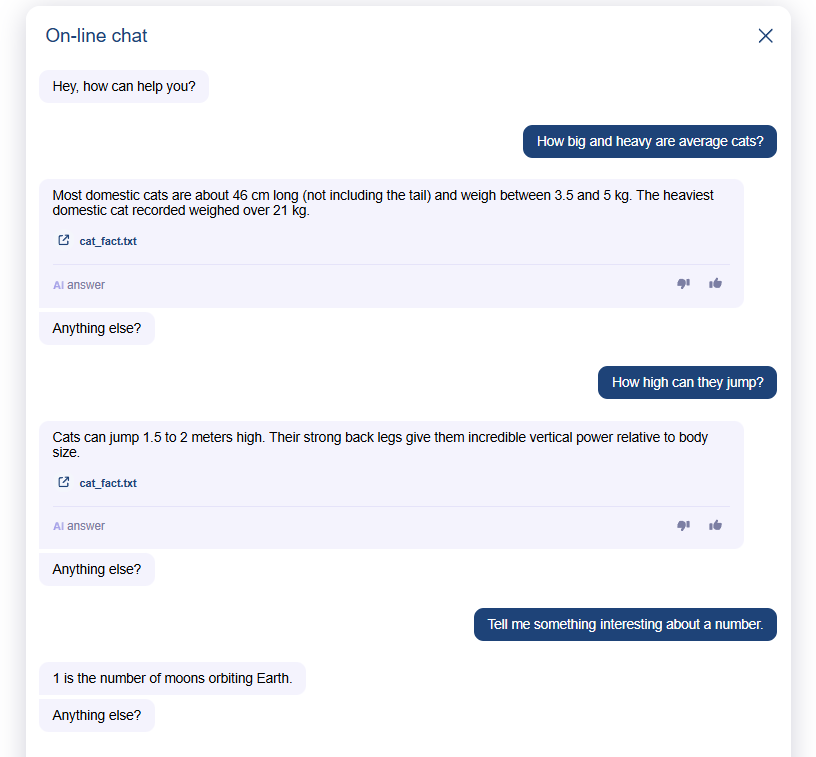This screenshot has width=816, height=757.
Task: Click the "AI answer" label under the cat weight answer
Action: click(79, 285)
